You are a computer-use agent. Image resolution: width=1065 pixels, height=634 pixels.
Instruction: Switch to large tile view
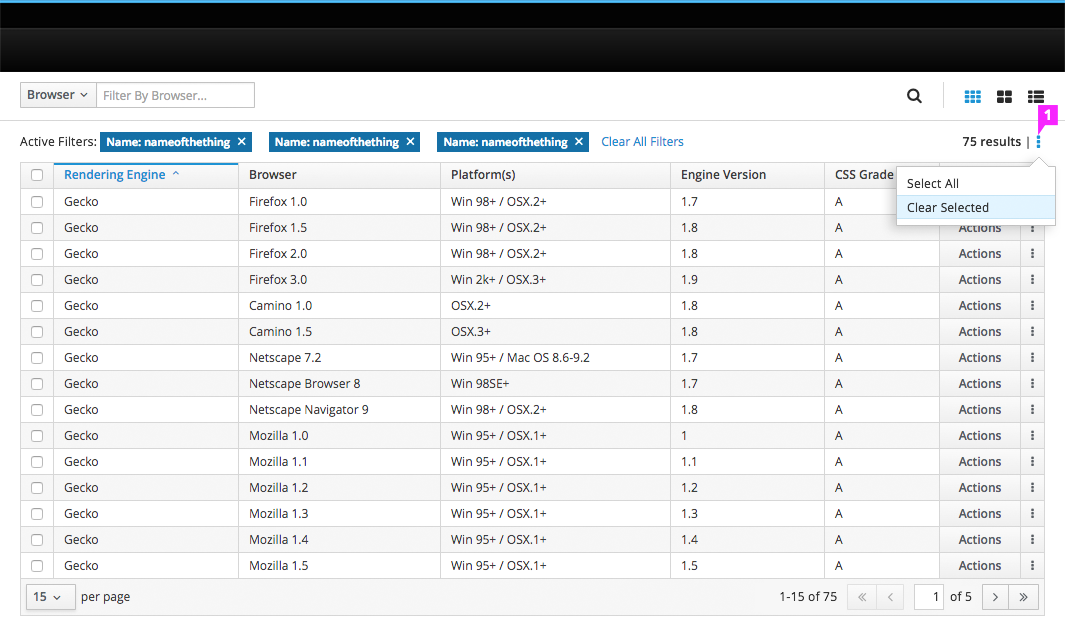pos(1004,97)
